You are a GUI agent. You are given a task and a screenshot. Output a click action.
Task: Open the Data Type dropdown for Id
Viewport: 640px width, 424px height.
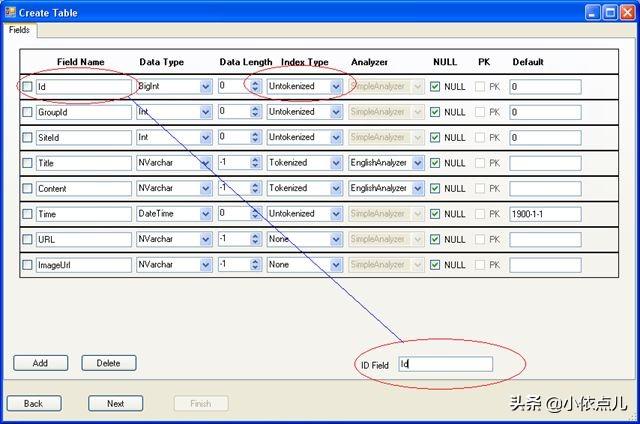[x=205, y=87]
